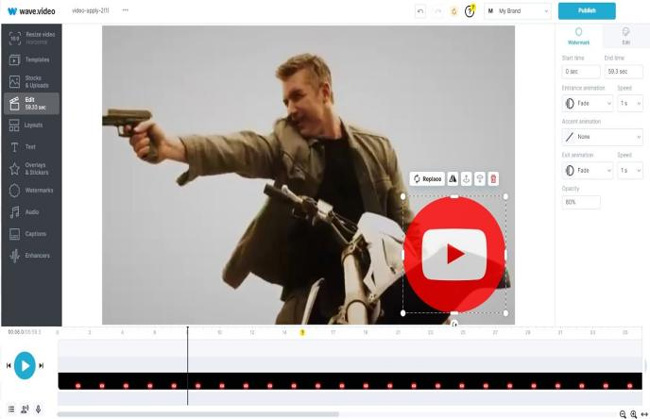Click the black video track clip
Image resolution: width=650 pixels, height=419 pixels.
(350, 381)
